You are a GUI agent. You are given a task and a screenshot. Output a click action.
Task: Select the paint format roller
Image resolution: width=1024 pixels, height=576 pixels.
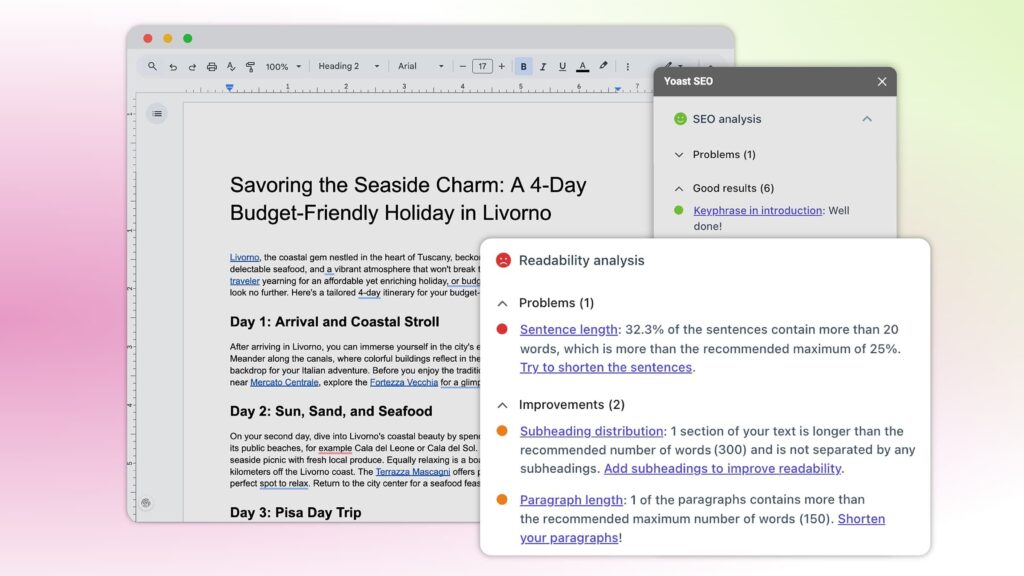click(250, 67)
